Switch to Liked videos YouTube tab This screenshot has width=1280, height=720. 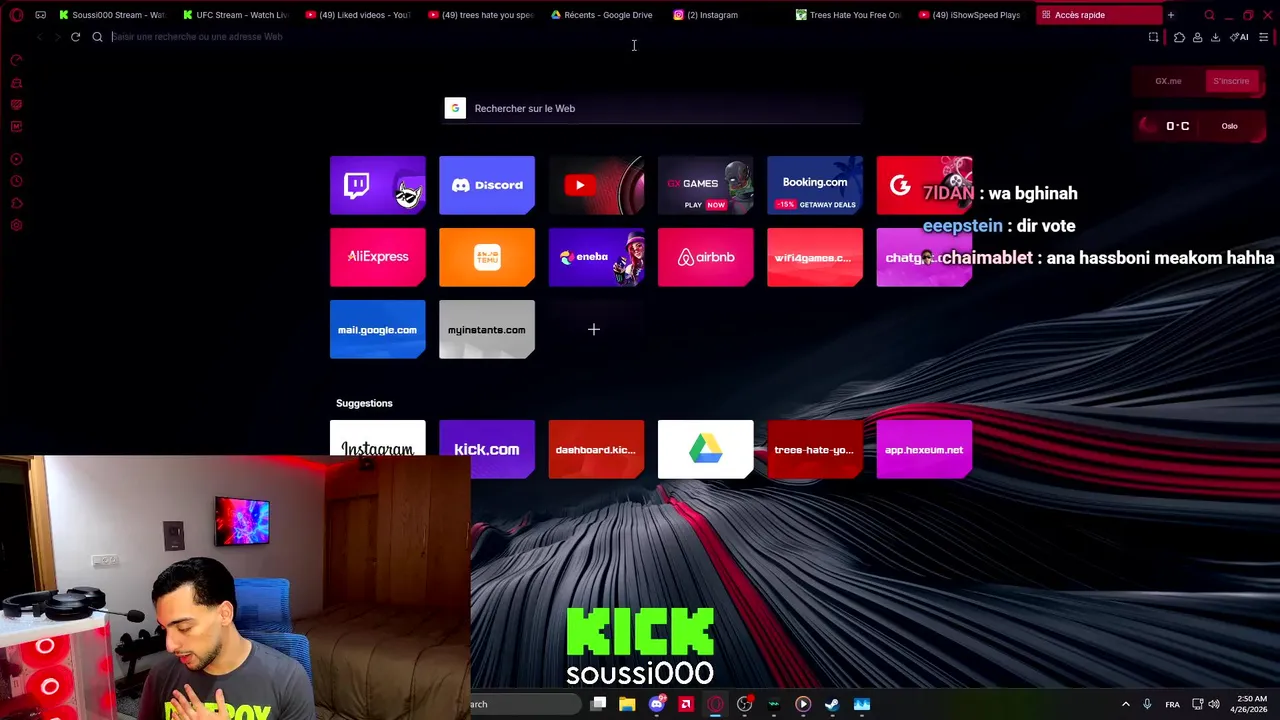[x=358, y=15]
